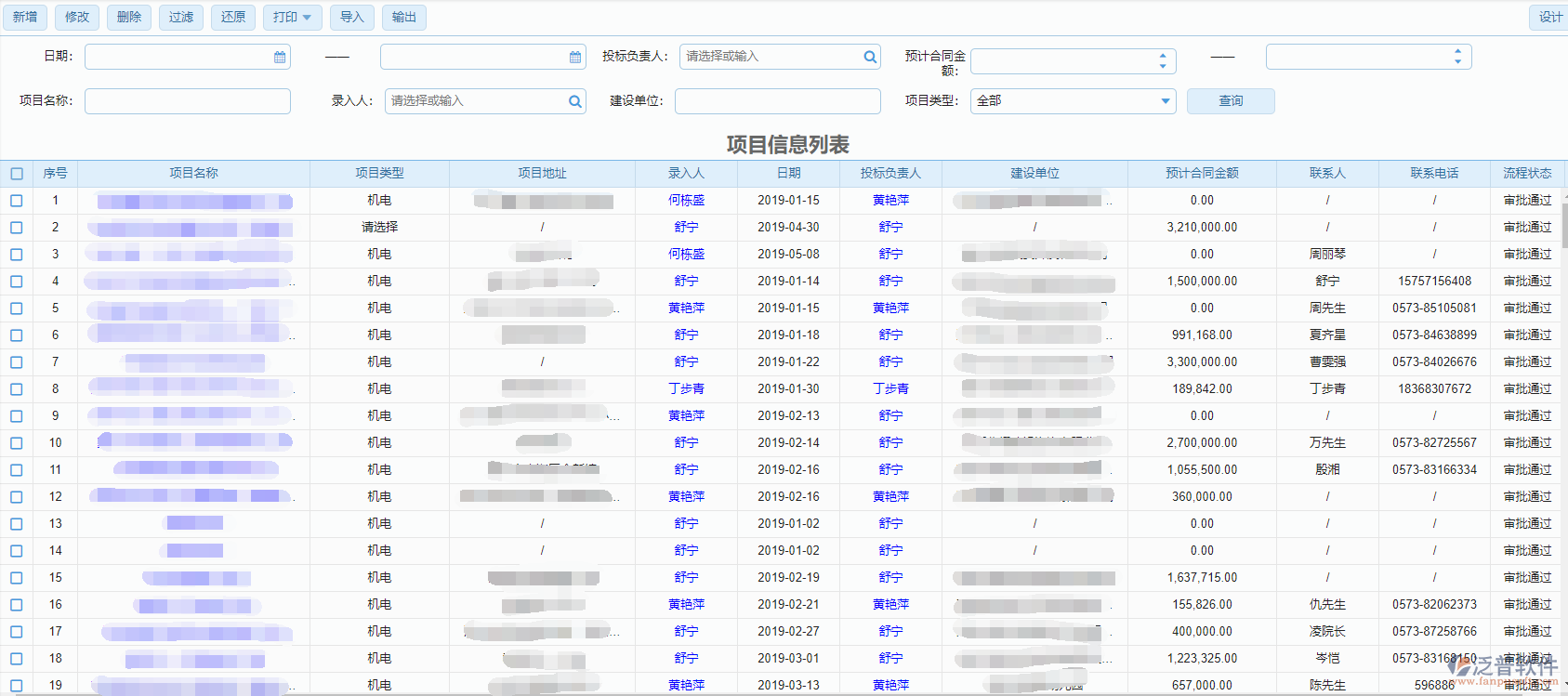Check the checkbox for row 16
Viewport: 1568px width, 696px height.
click(x=17, y=605)
